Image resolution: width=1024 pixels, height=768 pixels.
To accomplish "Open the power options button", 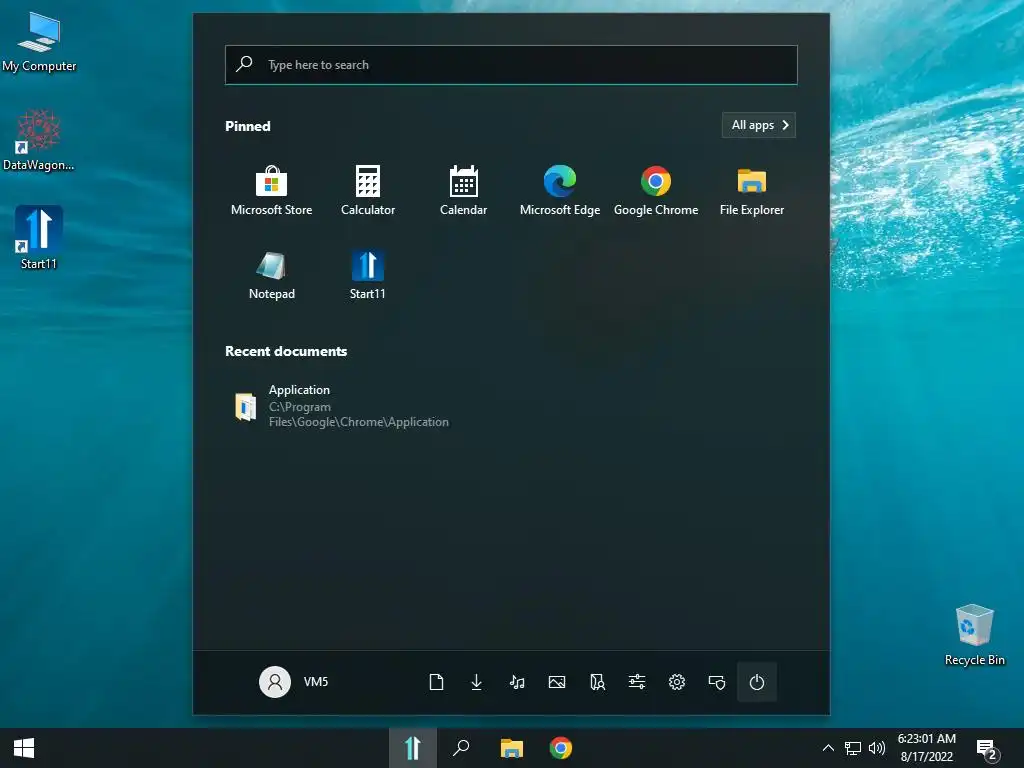I will tap(757, 682).
